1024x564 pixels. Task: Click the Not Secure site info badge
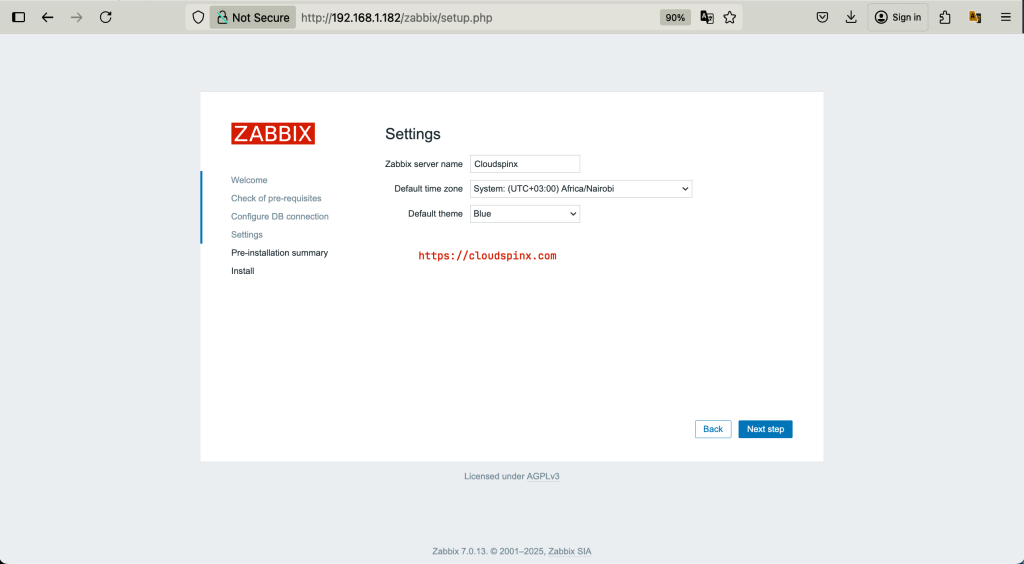click(253, 18)
